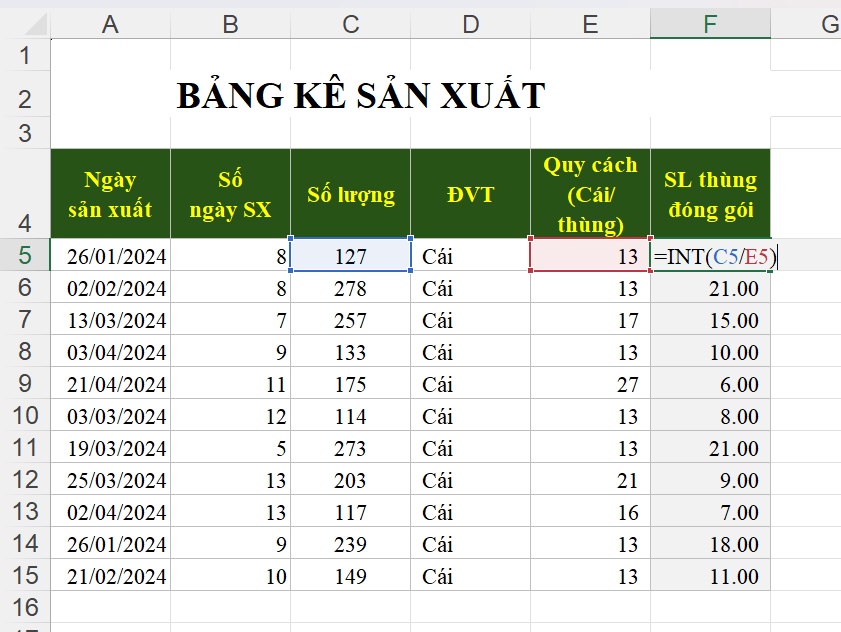This screenshot has width=841, height=632.
Task: Click the Cái cell in row 15
Action: tap(470, 575)
